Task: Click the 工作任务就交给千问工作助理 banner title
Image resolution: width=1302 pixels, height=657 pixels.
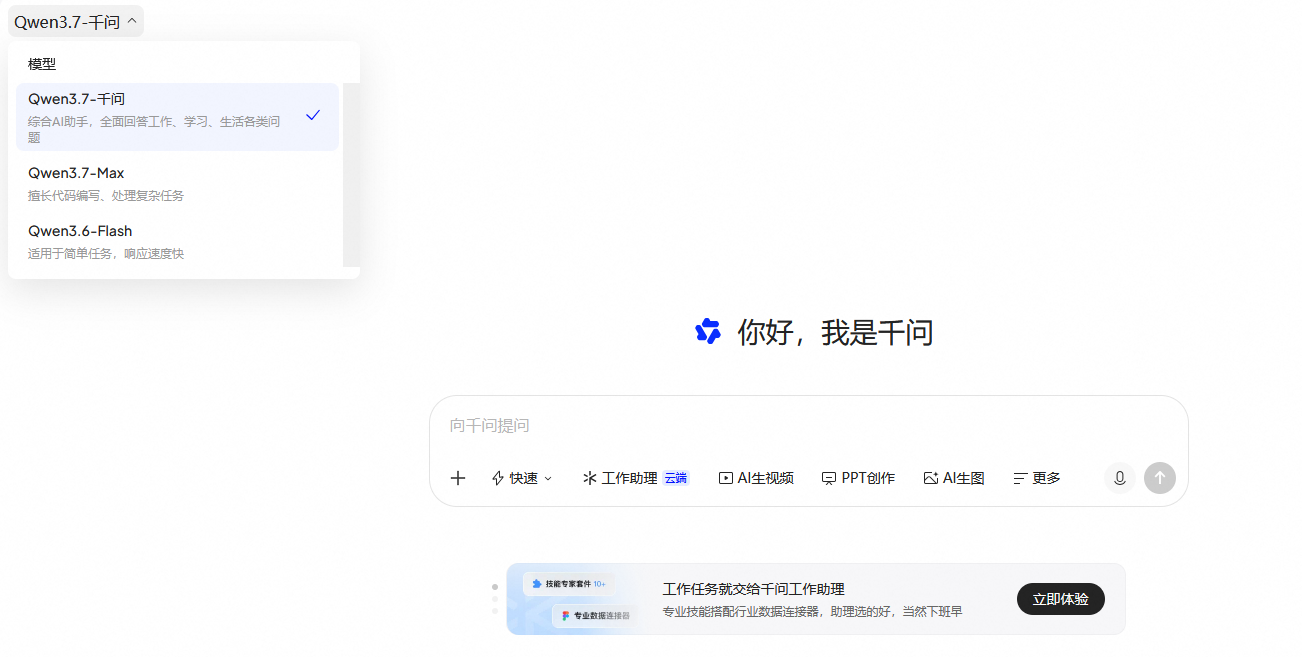Action: 754,589
